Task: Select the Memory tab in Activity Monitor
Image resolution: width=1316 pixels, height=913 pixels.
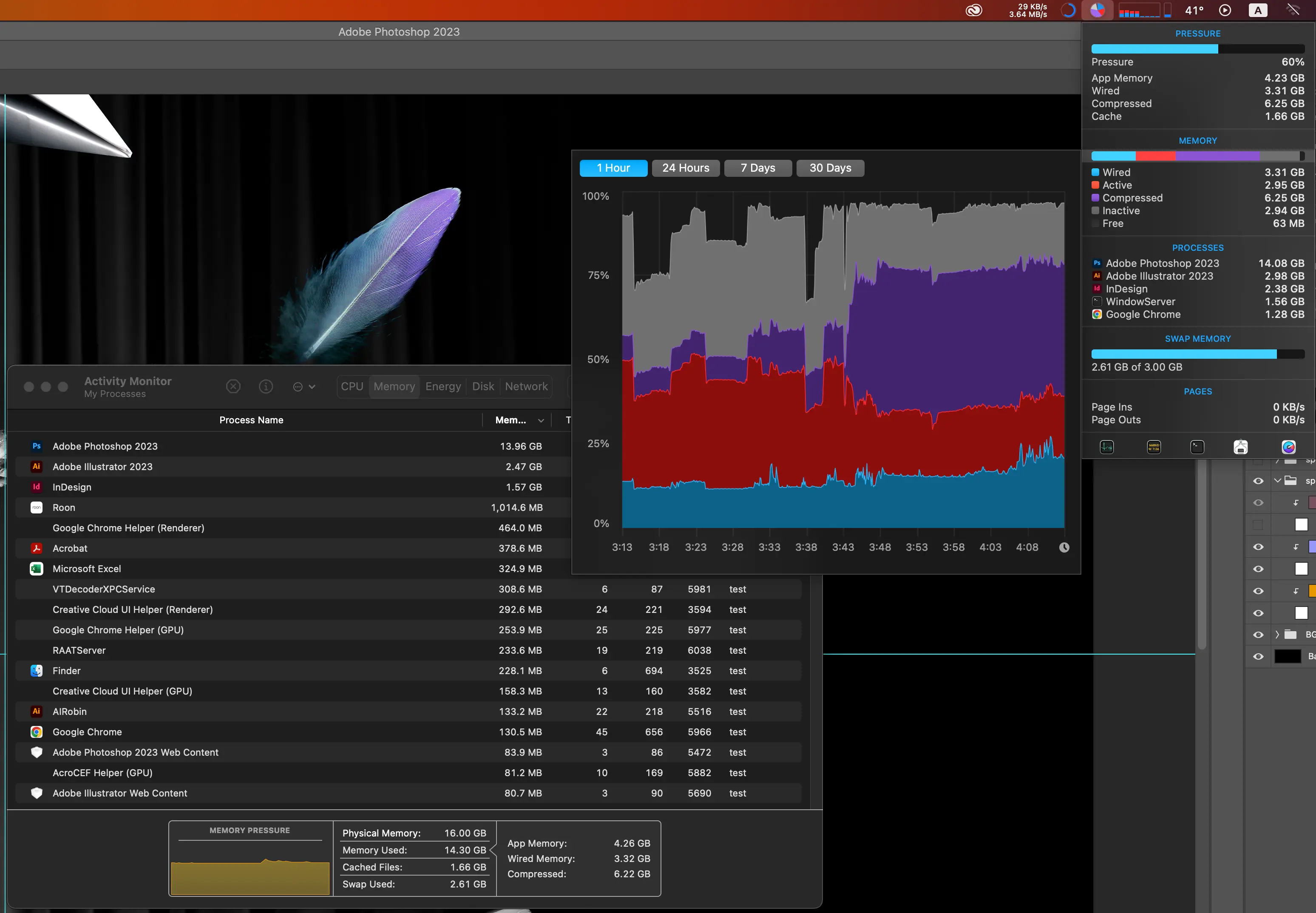Action: (394, 387)
